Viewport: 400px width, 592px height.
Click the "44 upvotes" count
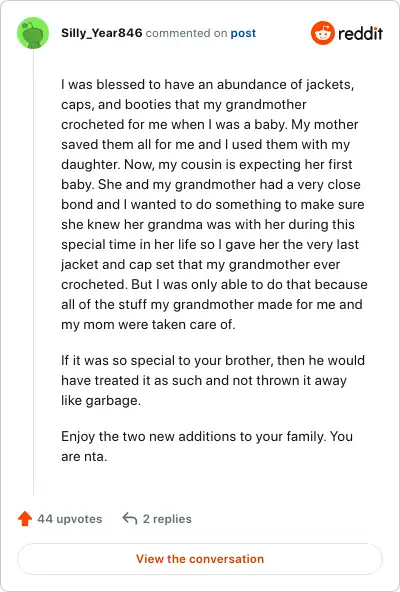[69, 519]
